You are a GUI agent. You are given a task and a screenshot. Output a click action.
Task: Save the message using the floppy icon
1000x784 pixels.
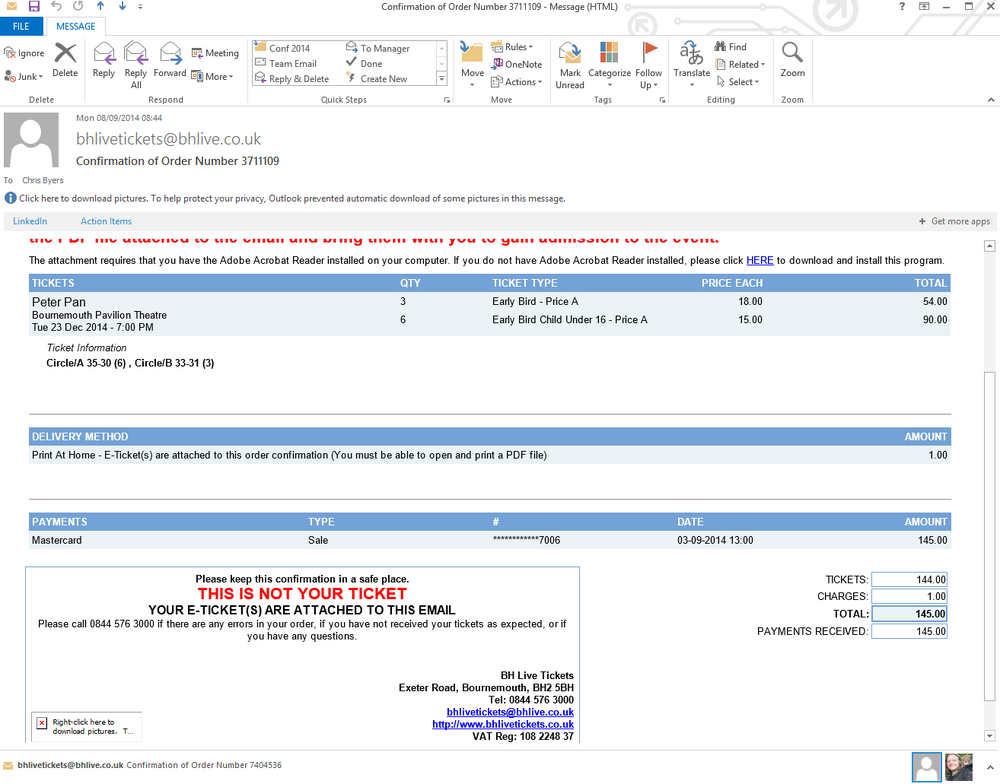pos(34,6)
